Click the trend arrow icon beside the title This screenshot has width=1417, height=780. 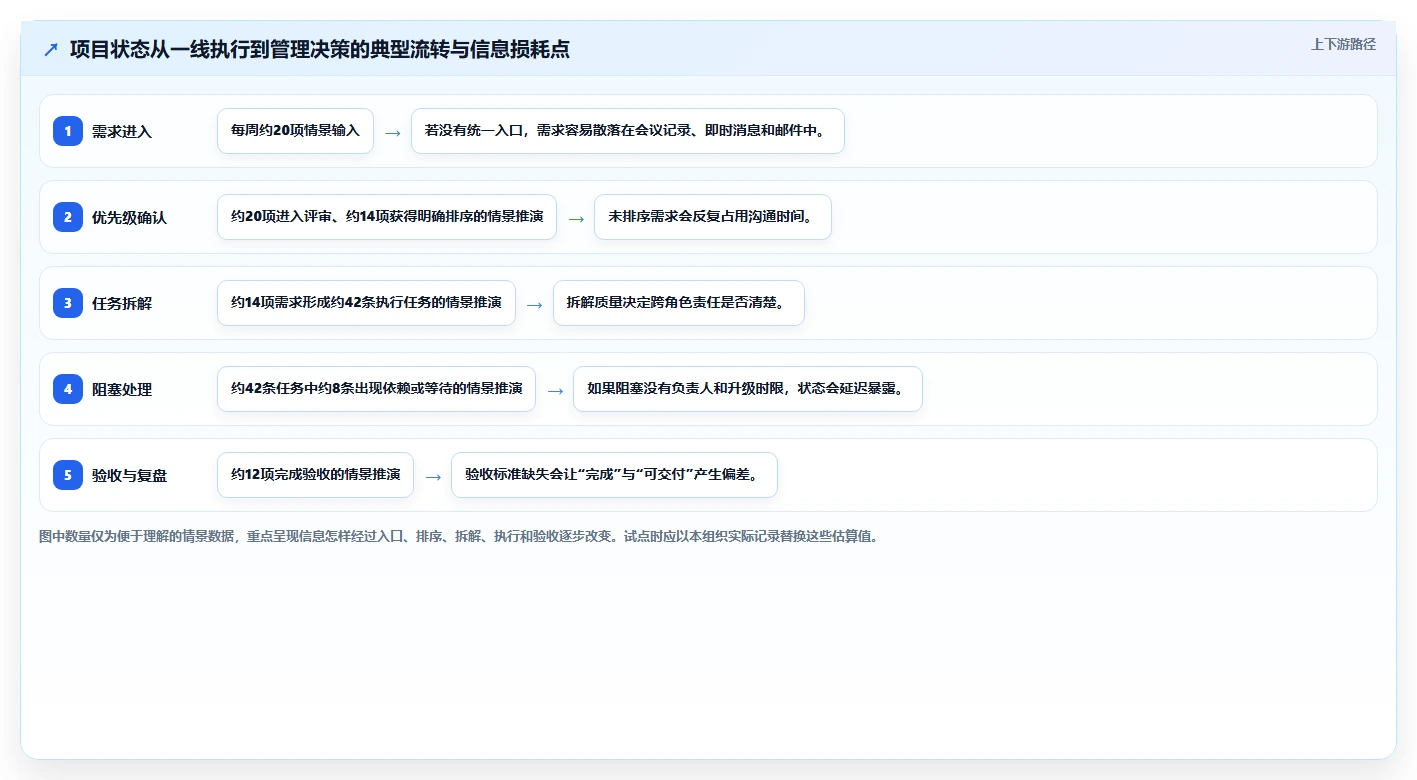[51, 49]
